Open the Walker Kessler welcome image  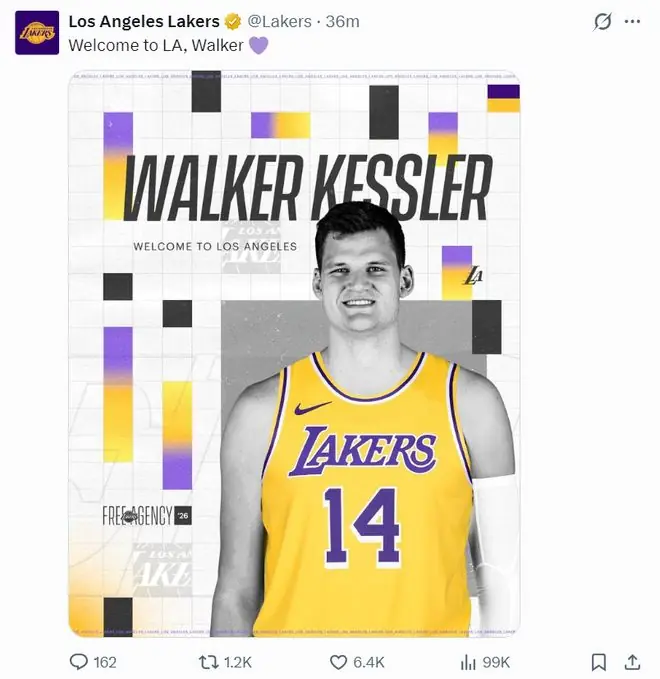pyautogui.click(x=294, y=353)
